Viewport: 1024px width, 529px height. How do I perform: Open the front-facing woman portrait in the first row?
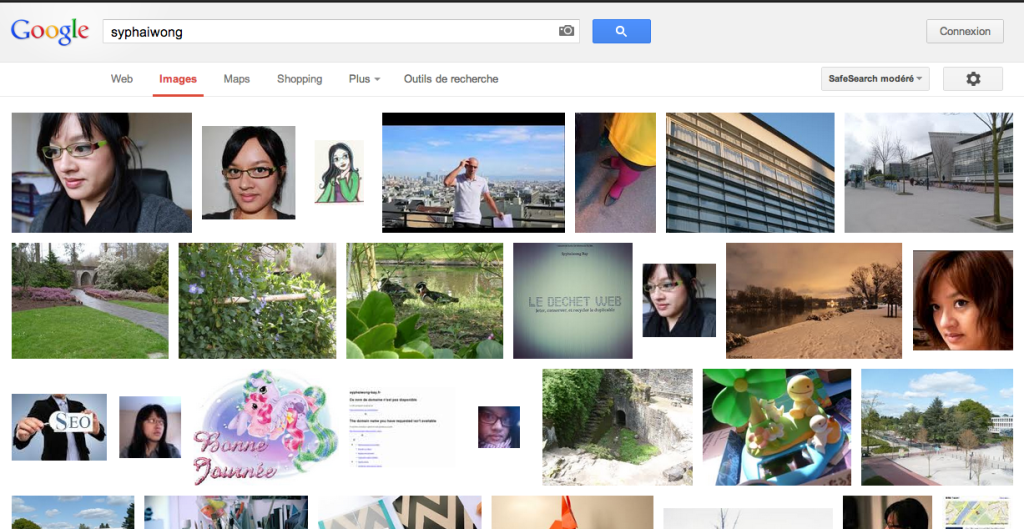click(248, 172)
